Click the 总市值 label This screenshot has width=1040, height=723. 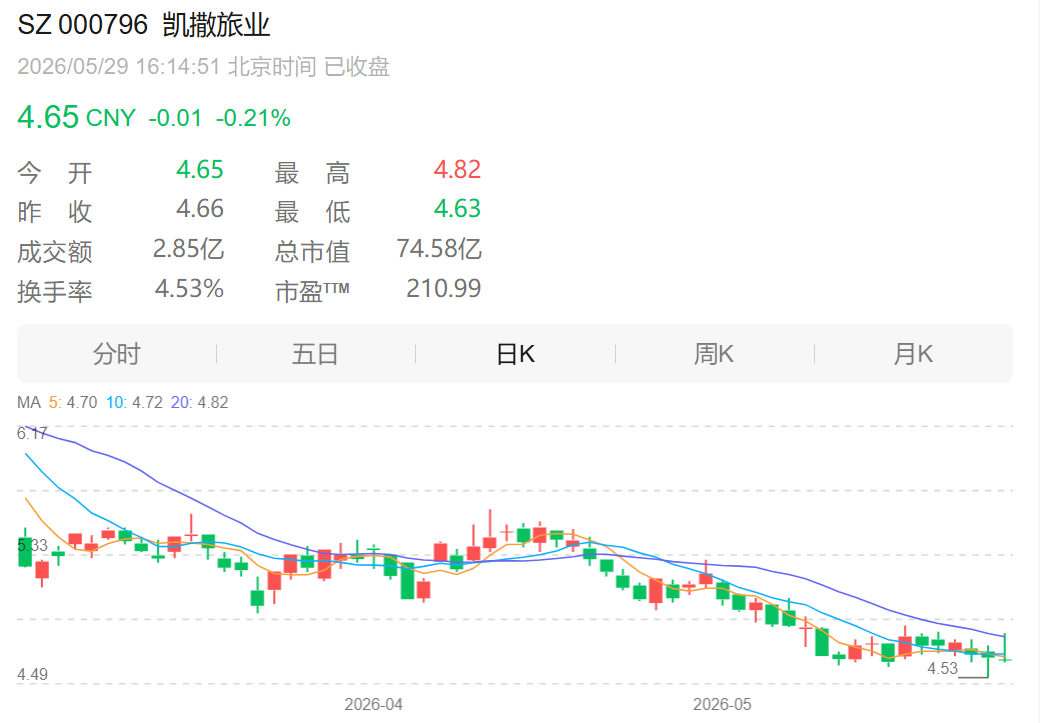point(312,252)
